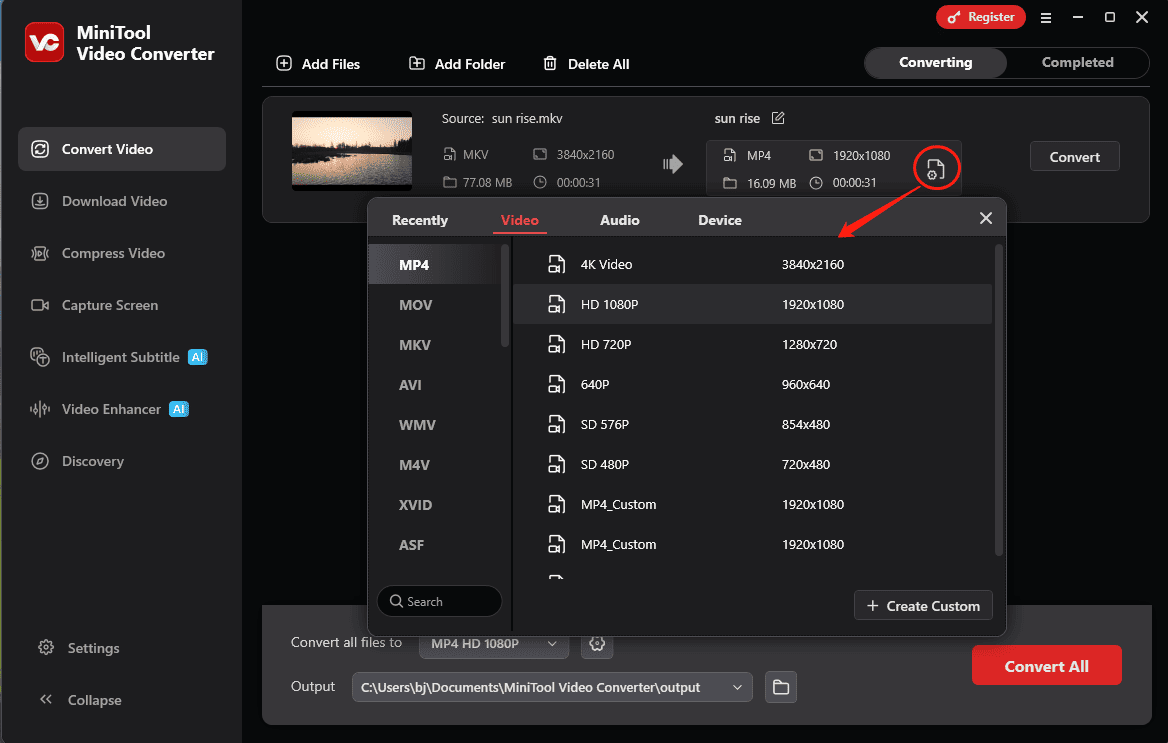This screenshot has width=1168, height=743.
Task: Choose the 640P preset
Action: [x=752, y=385]
